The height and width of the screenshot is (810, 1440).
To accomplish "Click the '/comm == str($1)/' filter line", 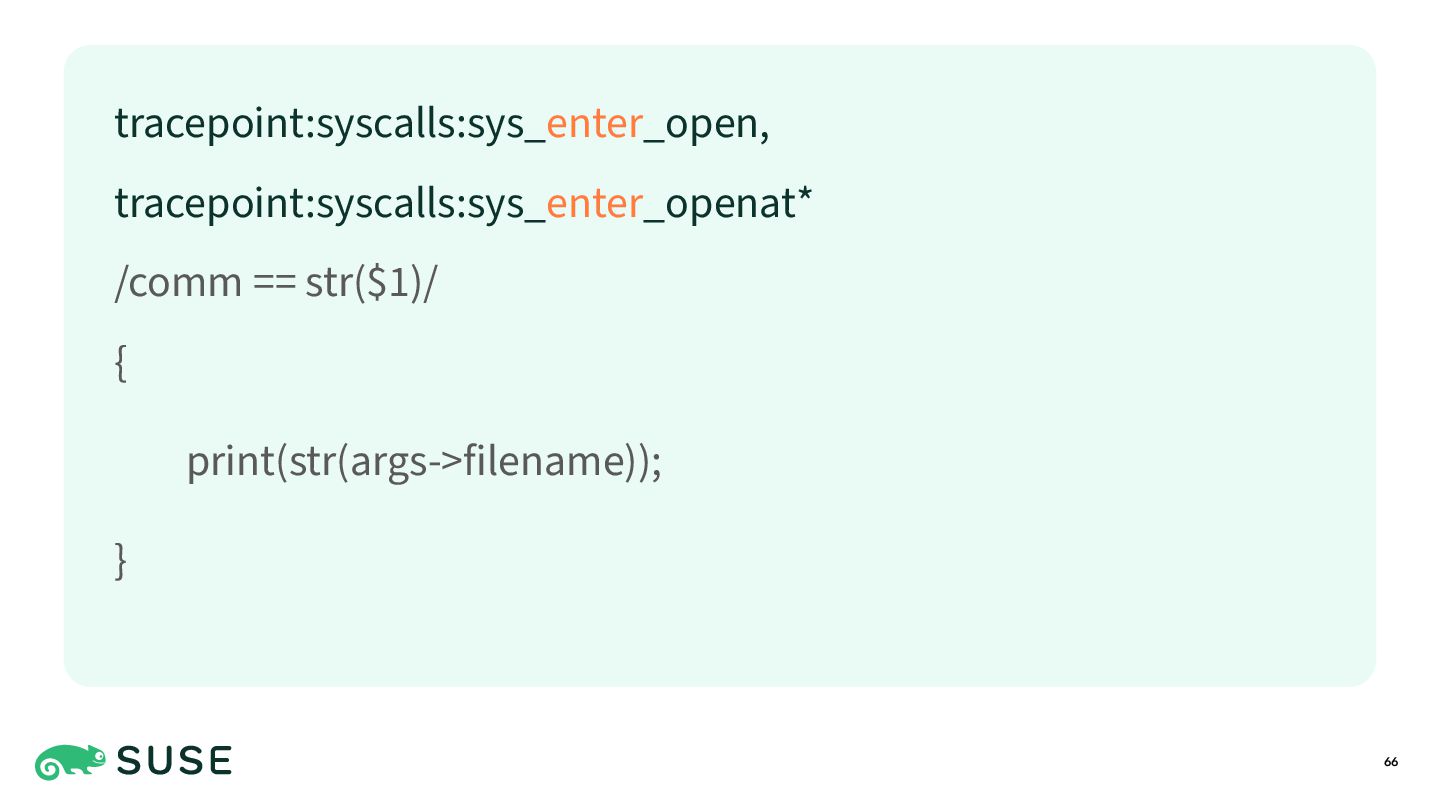I will pyautogui.click(x=276, y=284).
